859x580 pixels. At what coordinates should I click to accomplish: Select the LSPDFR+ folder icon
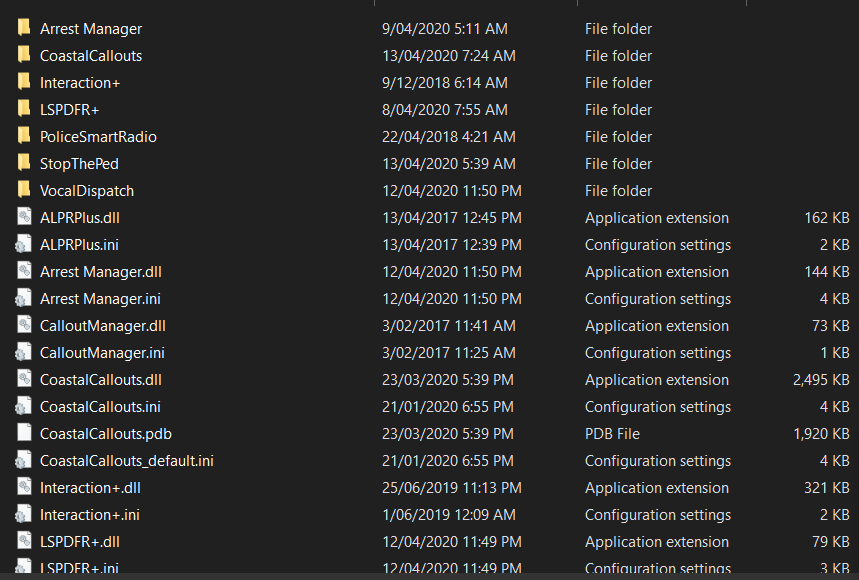click(x=24, y=109)
